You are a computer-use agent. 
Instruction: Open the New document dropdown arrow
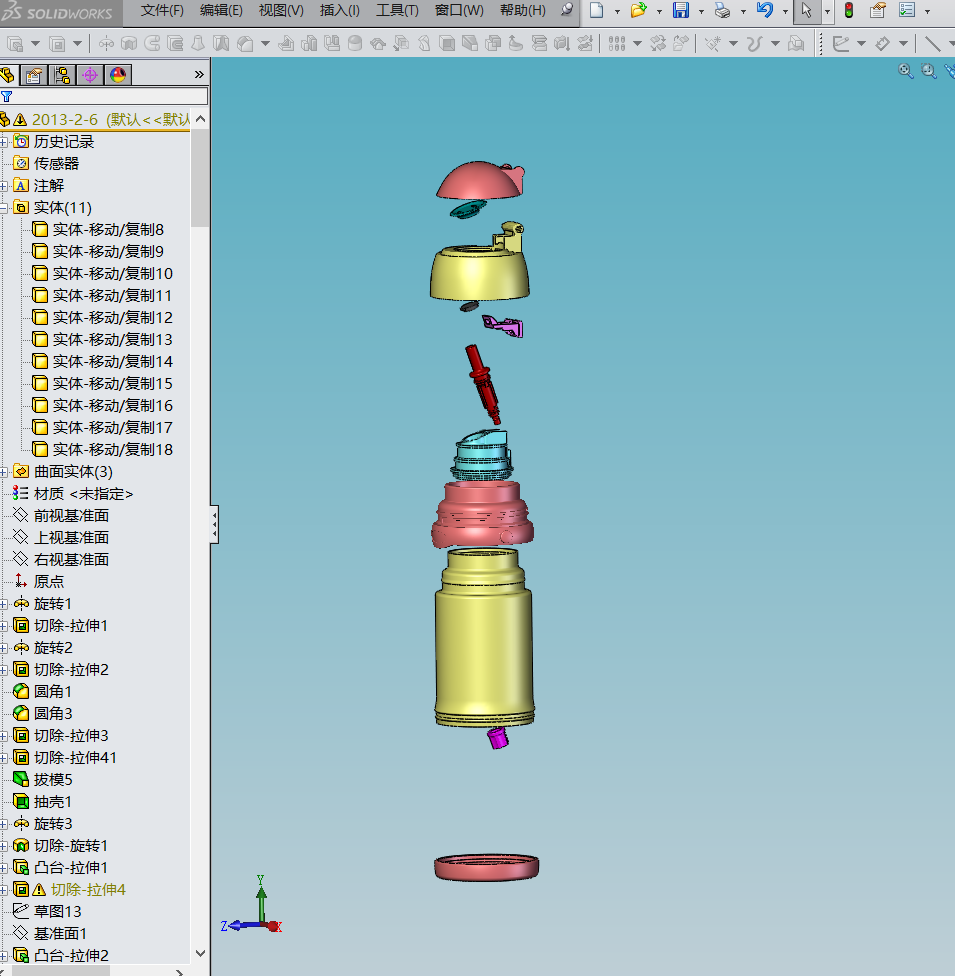click(617, 11)
